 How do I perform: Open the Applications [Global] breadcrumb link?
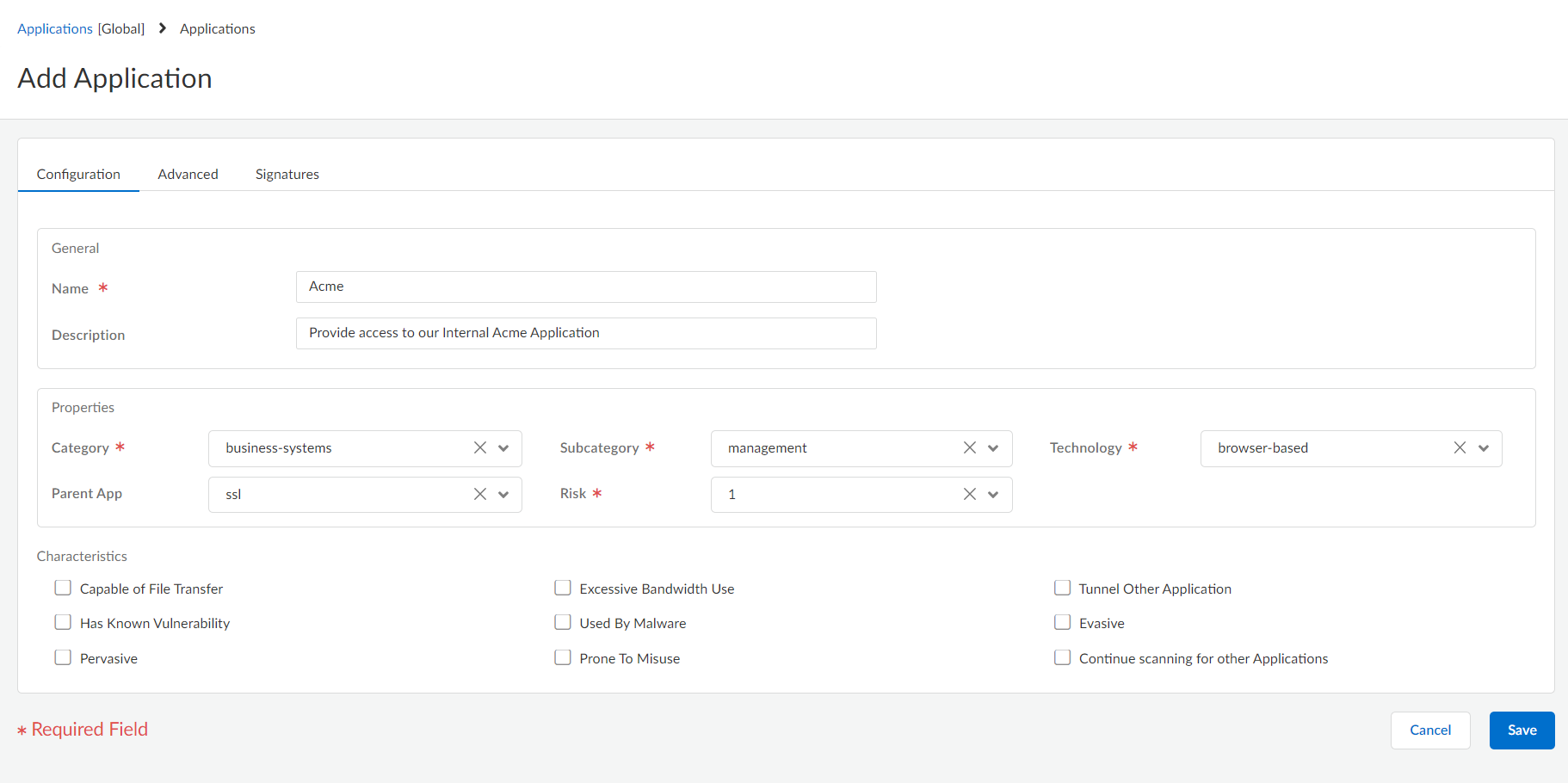click(x=54, y=28)
